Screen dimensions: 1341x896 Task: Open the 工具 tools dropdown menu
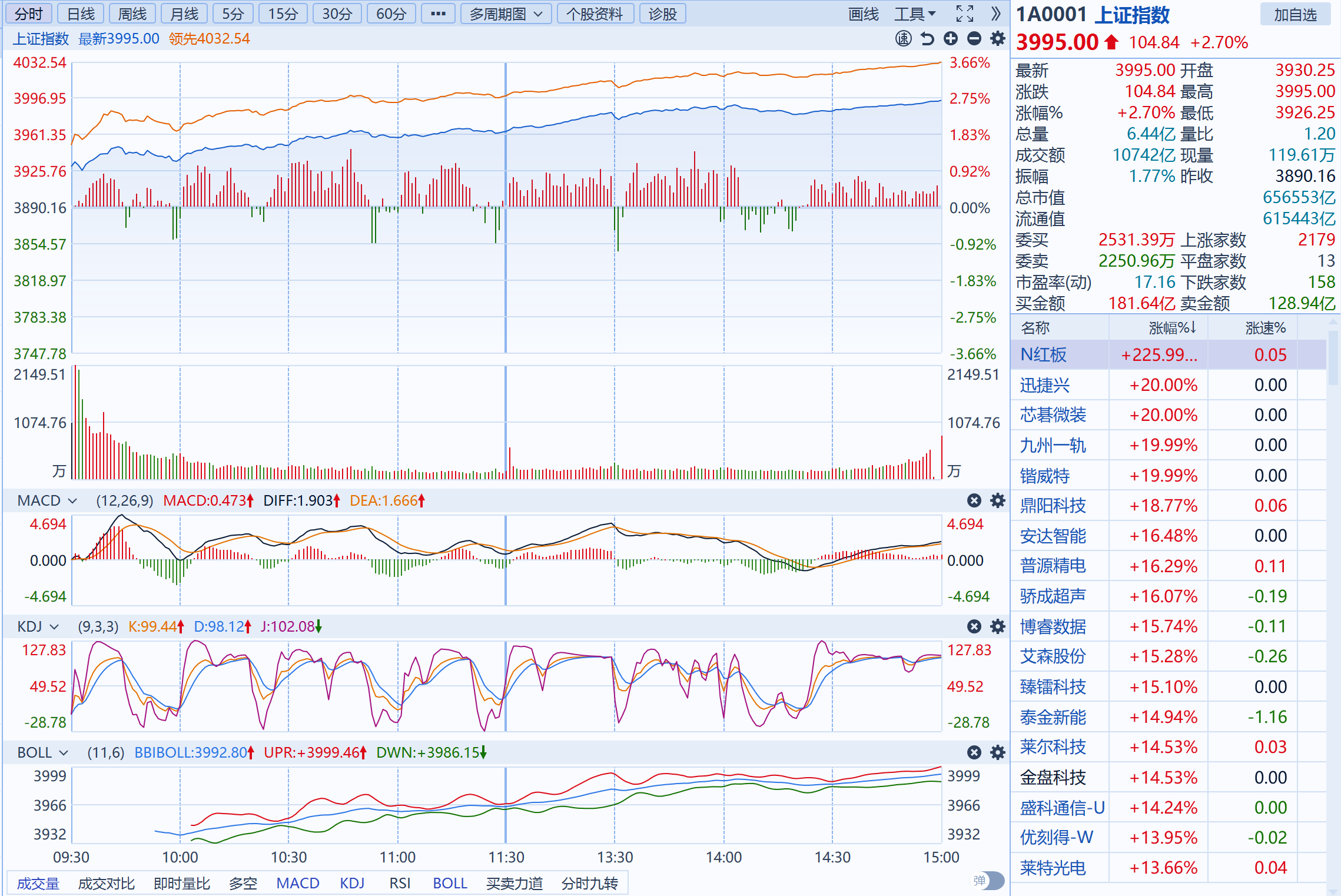[x=914, y=14]
